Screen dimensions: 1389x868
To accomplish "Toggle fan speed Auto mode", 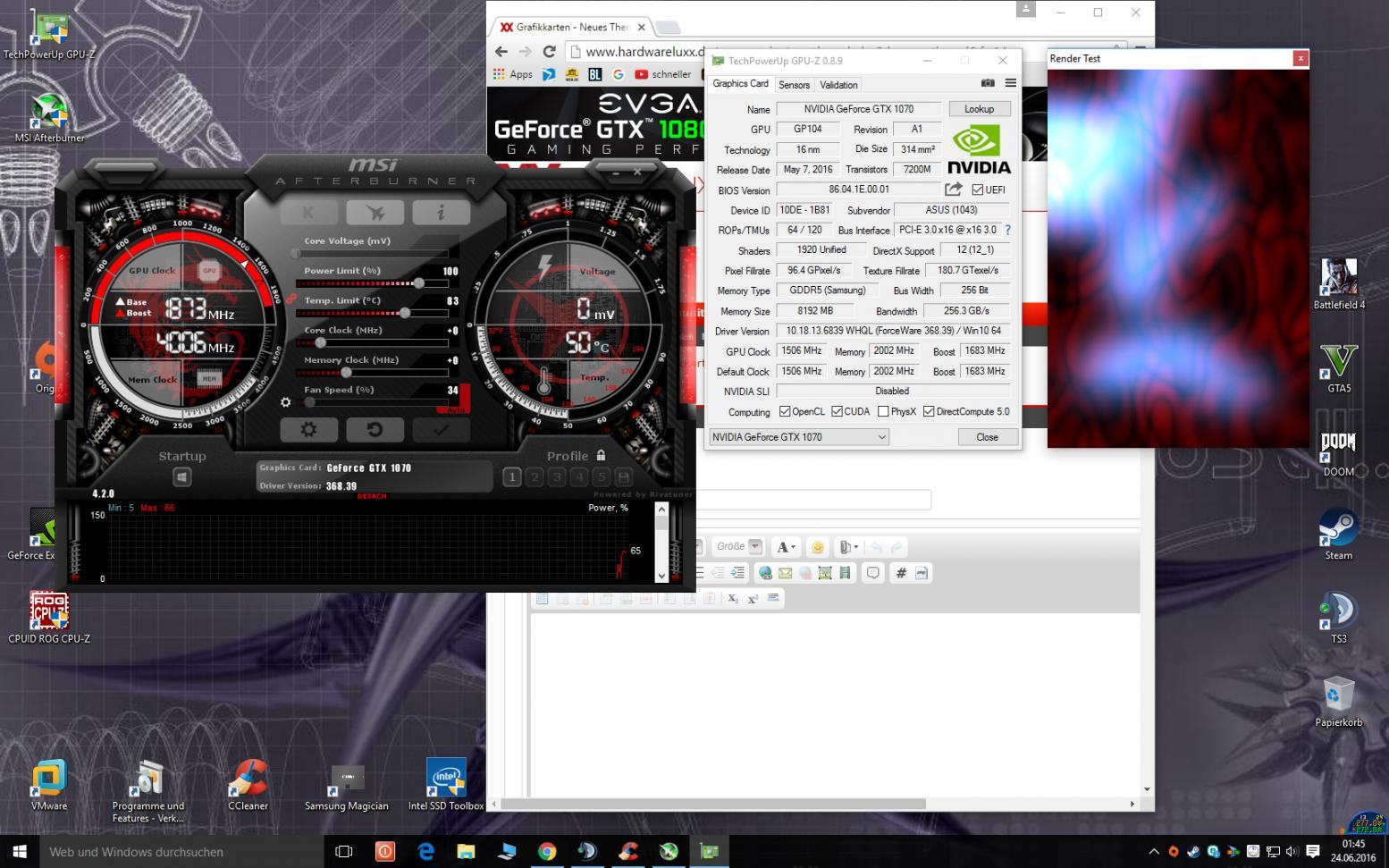I will click(x=455, y=409).
